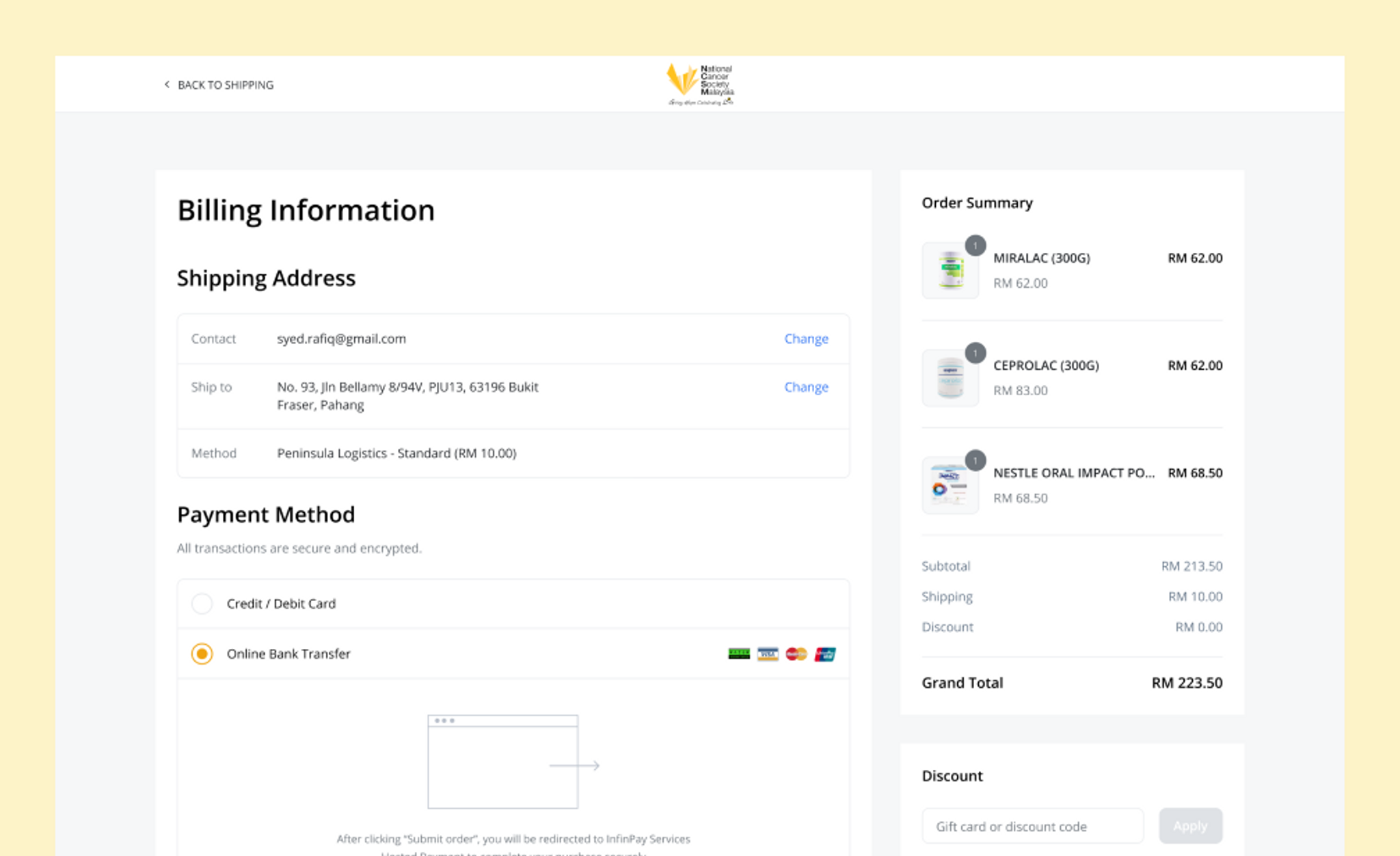This screenshot has height=856, width=1400.
Task: Click the back arrow chevron icon
Action: coord(166,84)
